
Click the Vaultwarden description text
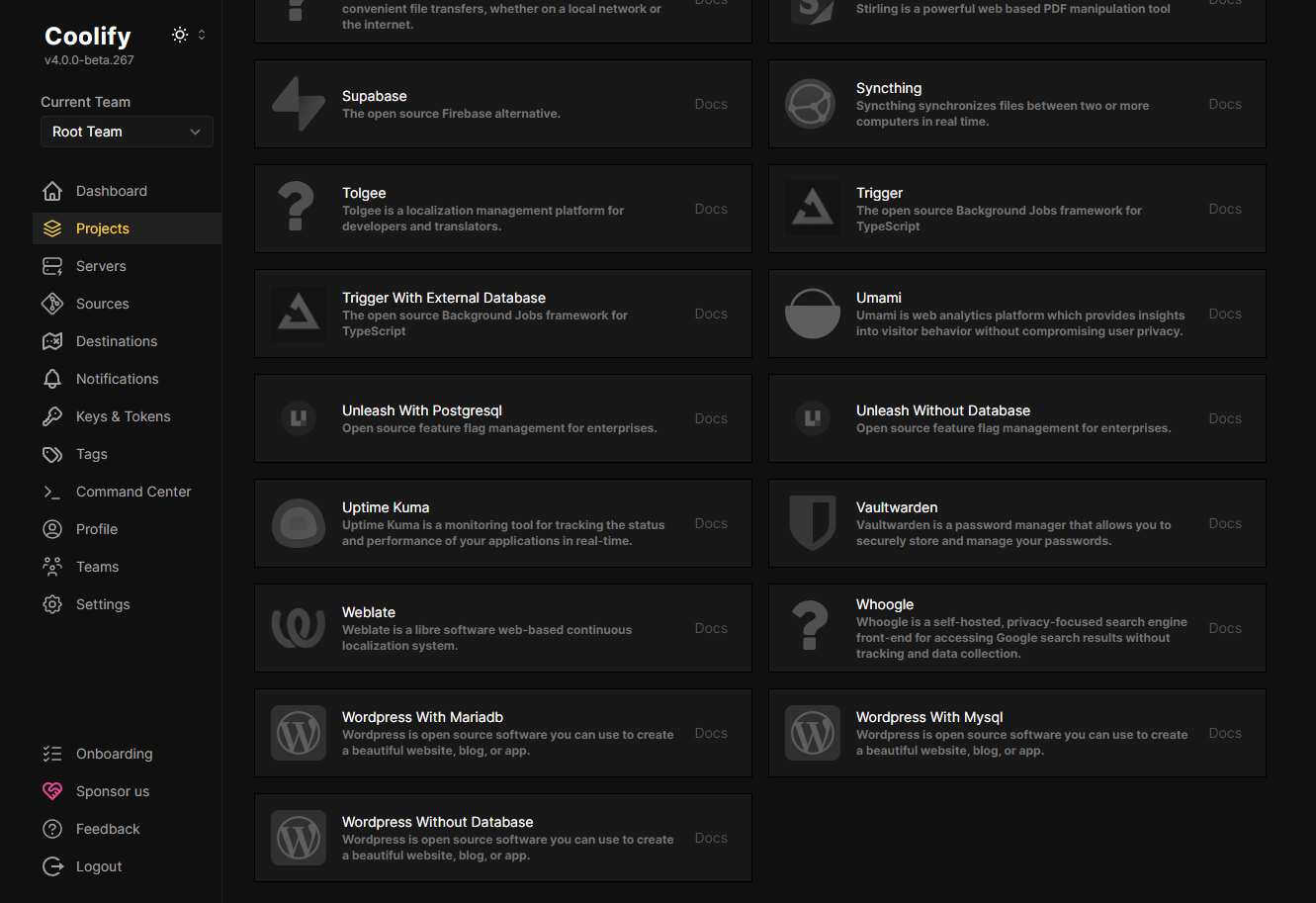click(1013, 533)
